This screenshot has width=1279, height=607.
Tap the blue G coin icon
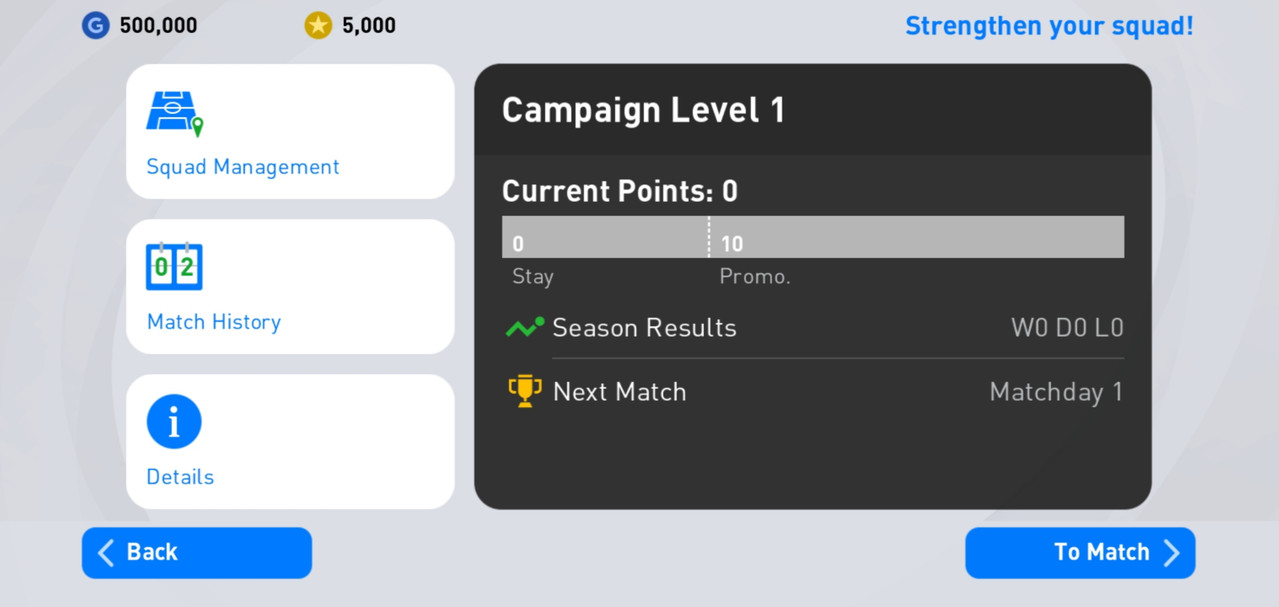coord(95,25)
